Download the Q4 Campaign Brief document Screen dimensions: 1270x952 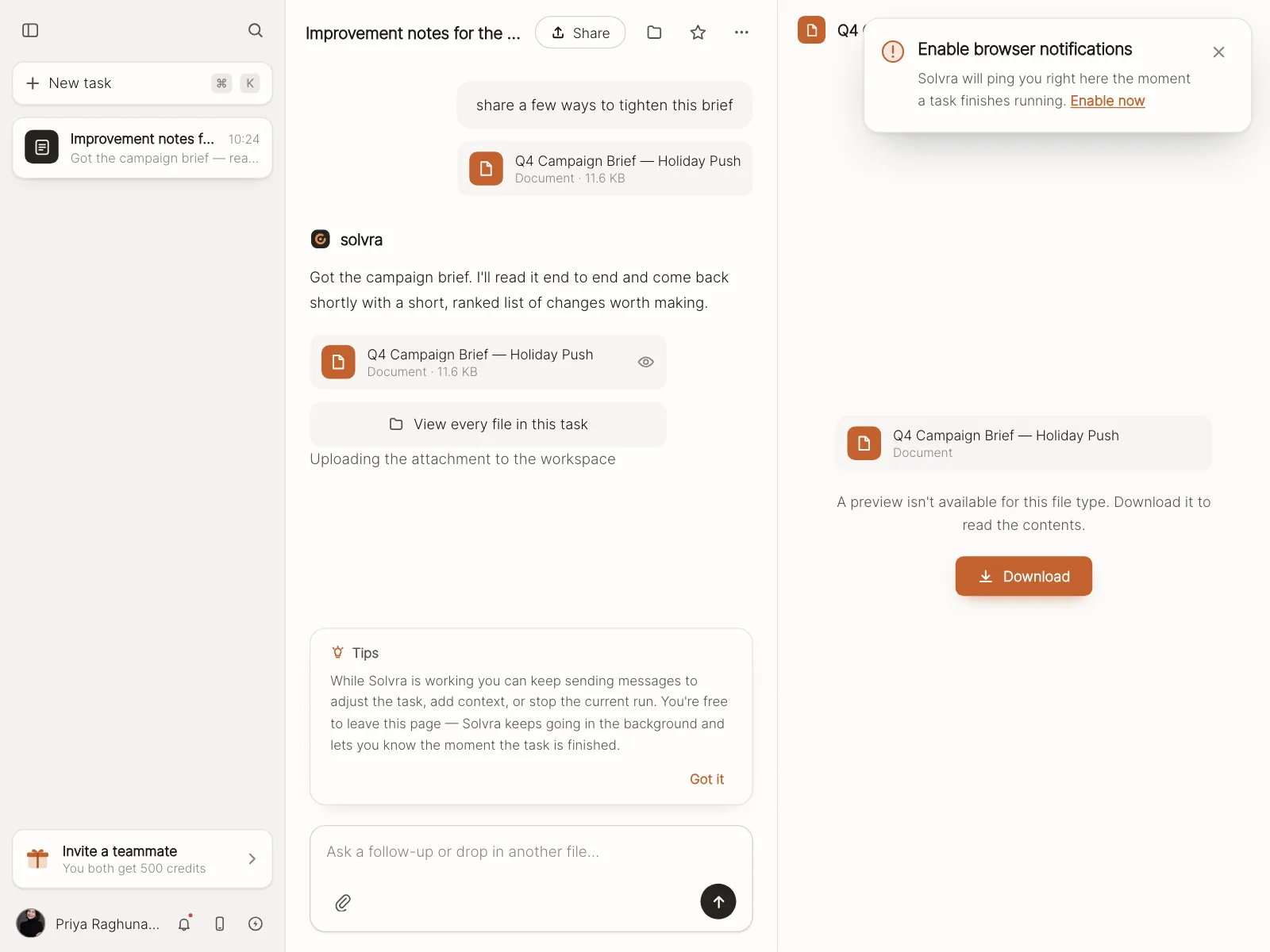click(1024, 577)
